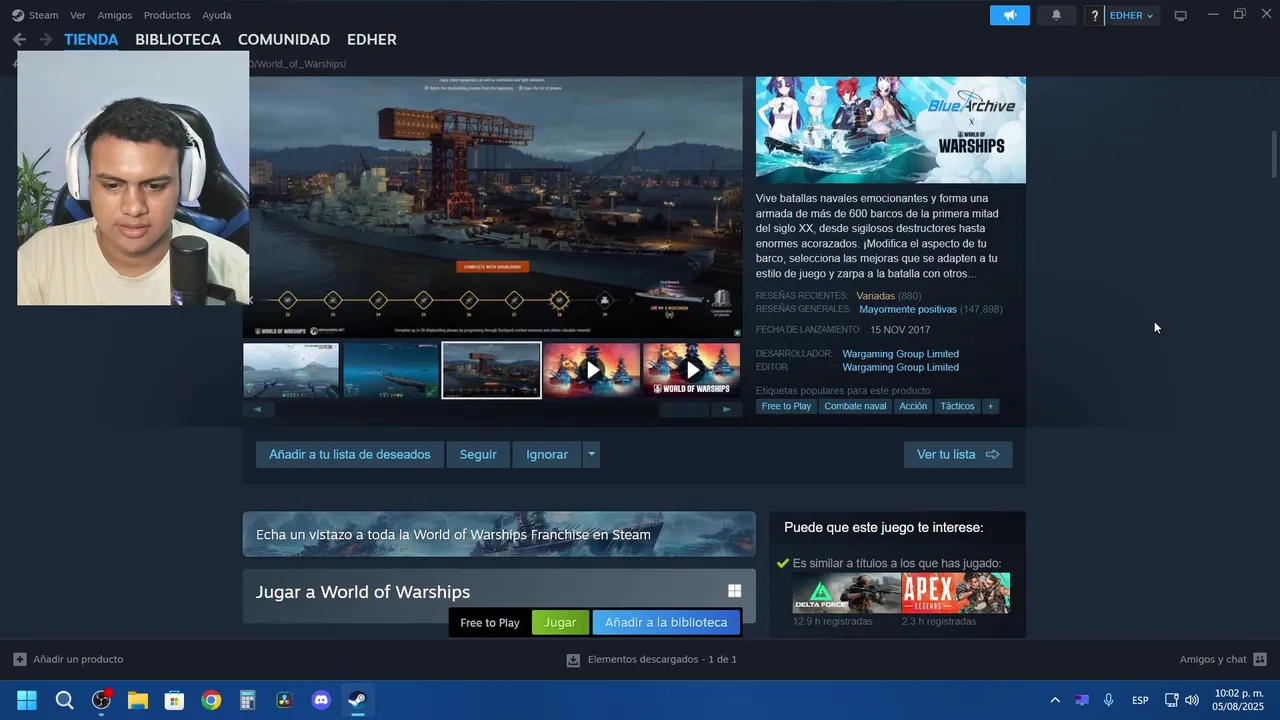Open the Ayuda menu
1280x720 pixels.
(217, 15)
